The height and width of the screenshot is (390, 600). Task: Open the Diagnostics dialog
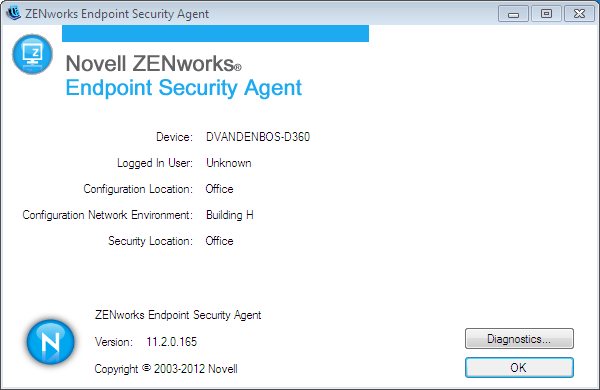pos(519,339)
